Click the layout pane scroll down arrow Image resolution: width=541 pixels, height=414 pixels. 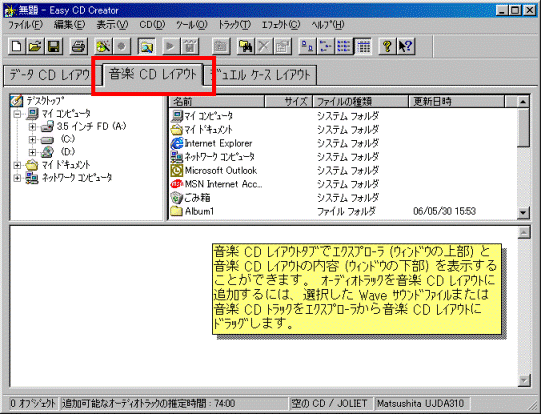(x=524, y=380)
